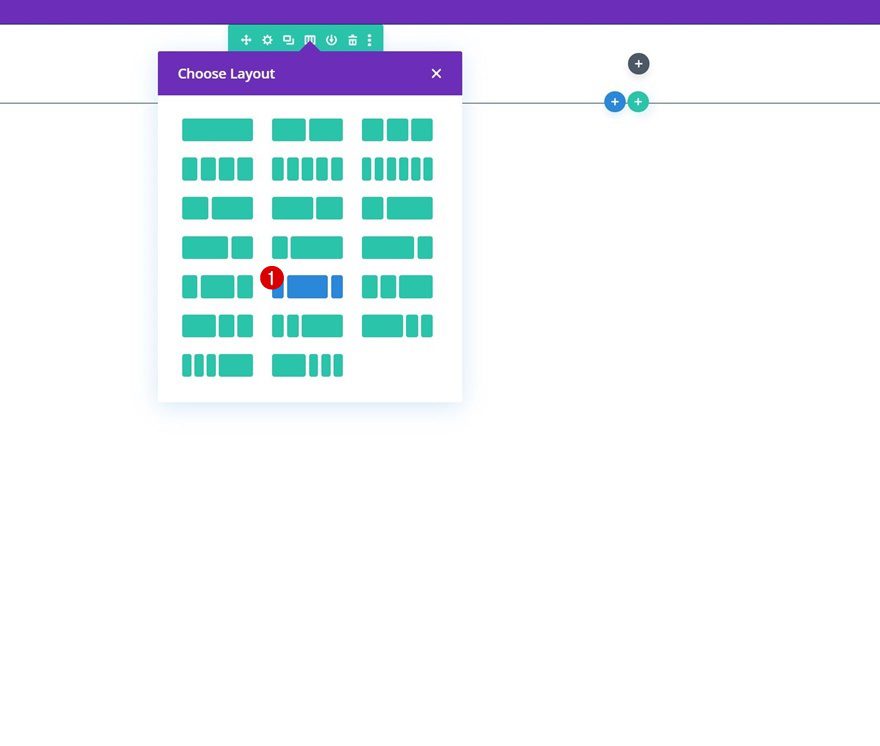Close the Choose Layout modal
Screen dimensions: 880x746
[x=436, y=73]
